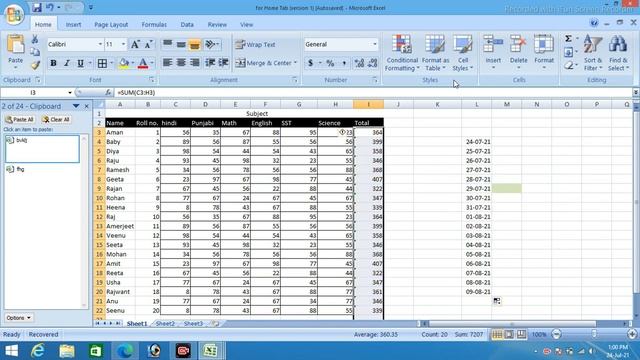Apply percent style
The width and height of the screenshot is (640, 360).
[x=330, y=63]
